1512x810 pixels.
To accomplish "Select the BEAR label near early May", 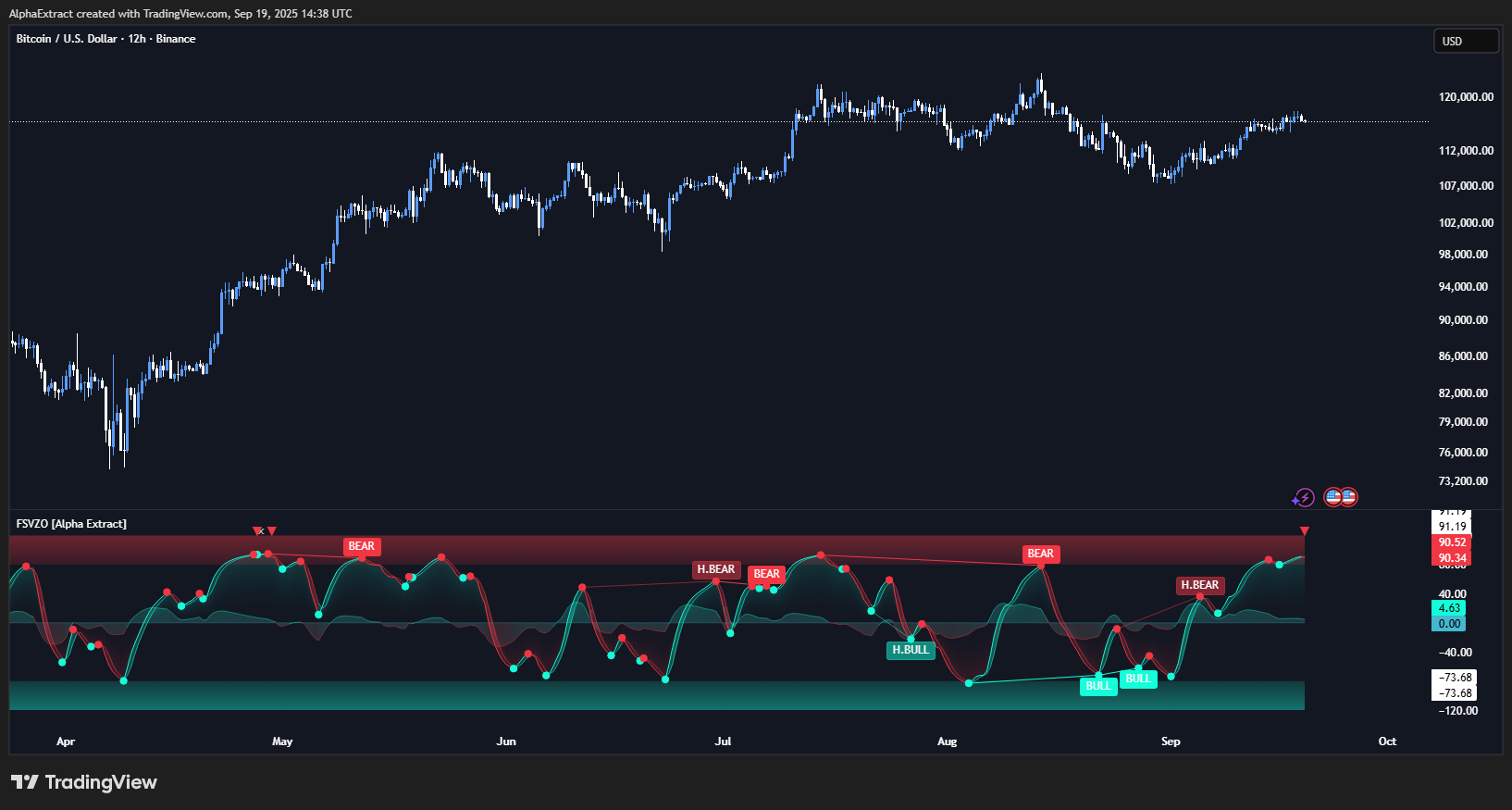I will click(362, 546).
